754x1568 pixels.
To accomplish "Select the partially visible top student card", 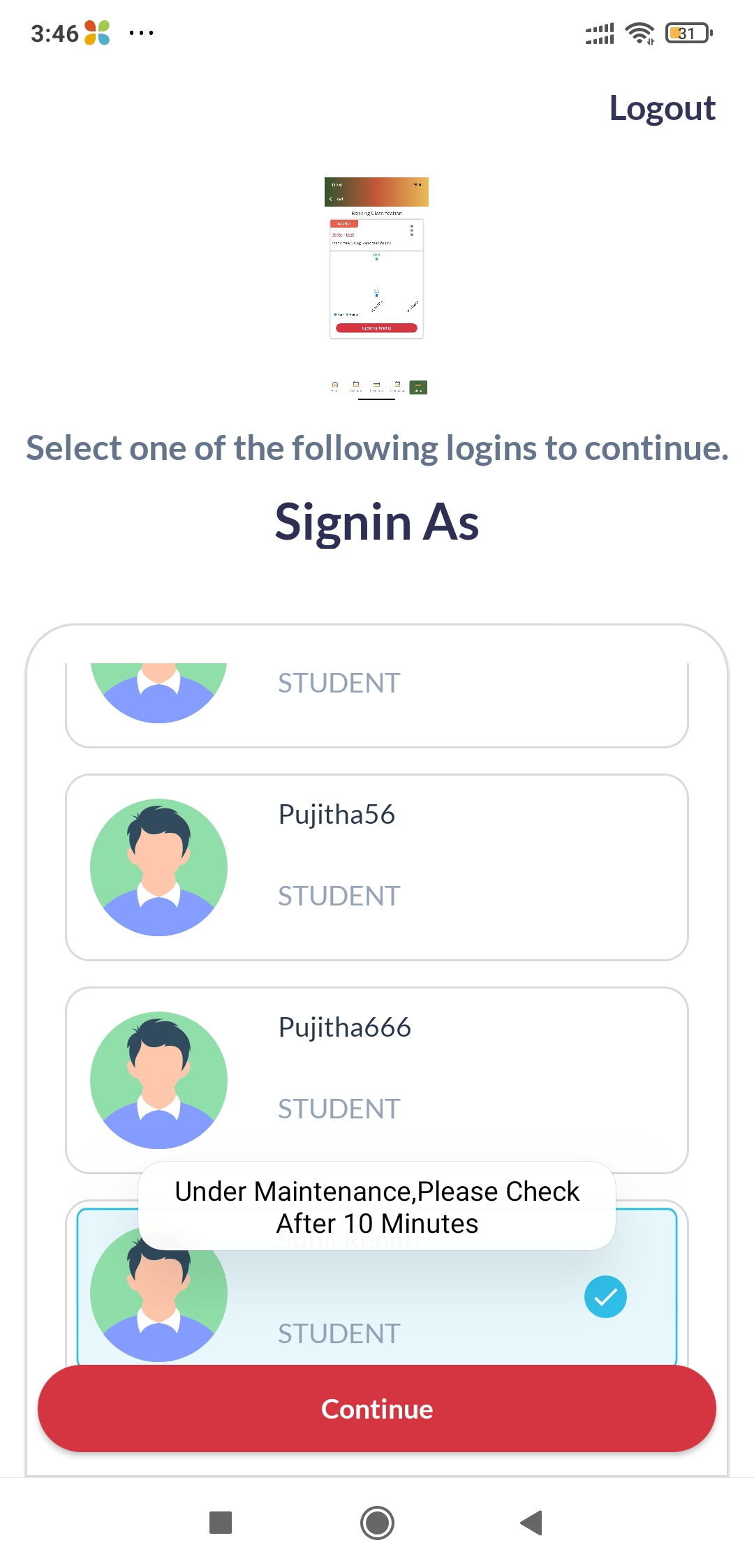I will click(377, 702).
